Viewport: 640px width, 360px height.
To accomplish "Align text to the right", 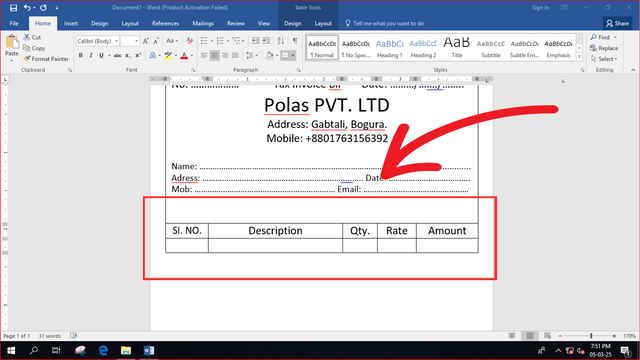I will [225, 56].
